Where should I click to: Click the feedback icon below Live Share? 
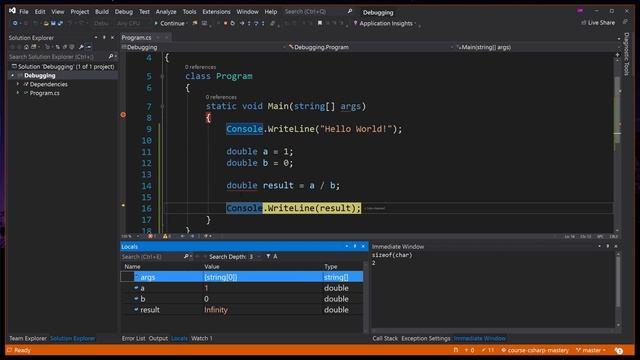click(625, 22)
